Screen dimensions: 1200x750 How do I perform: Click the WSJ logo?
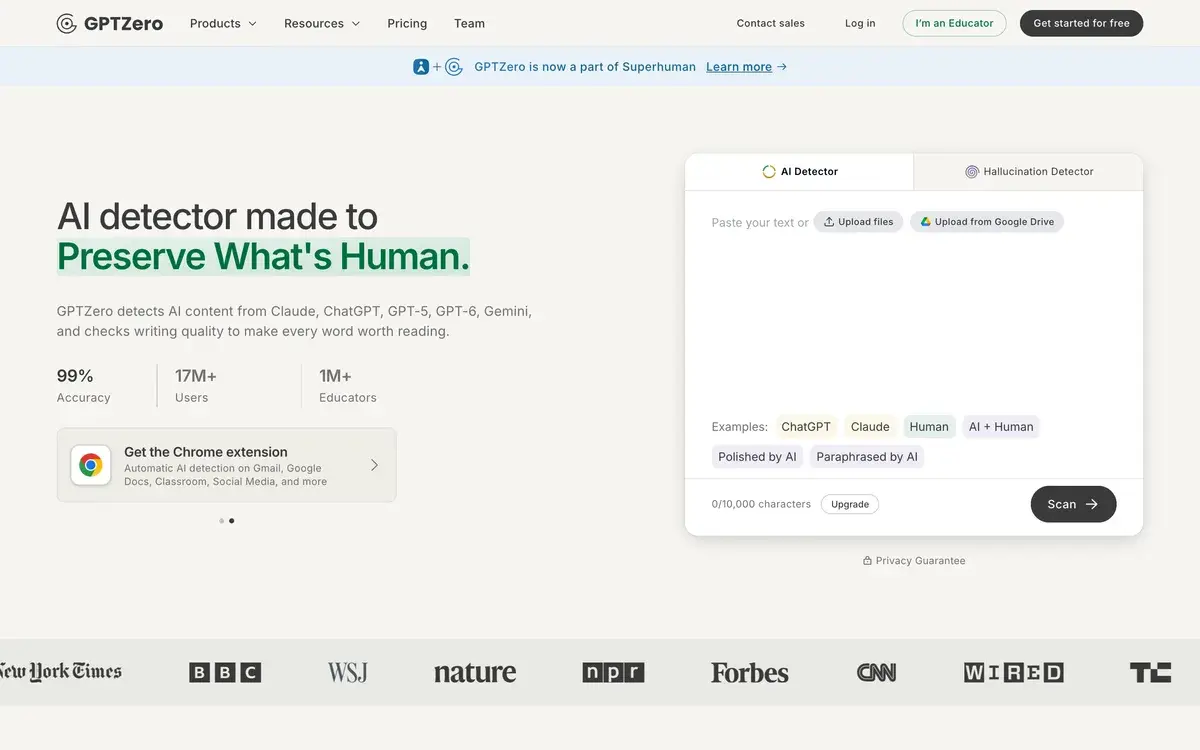(347, 673)
